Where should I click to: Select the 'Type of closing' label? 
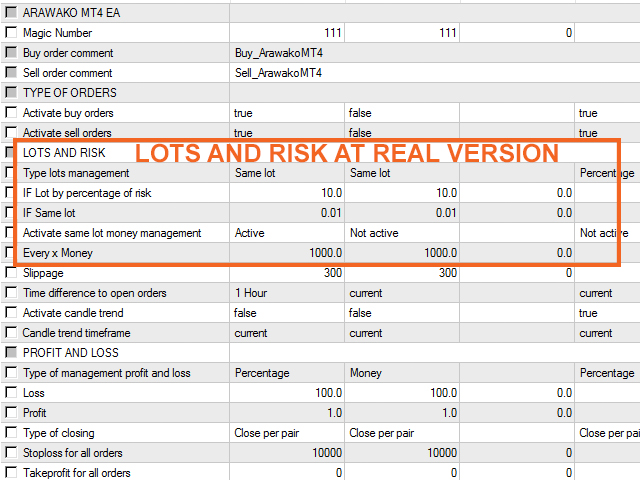[x=58, y=433]
